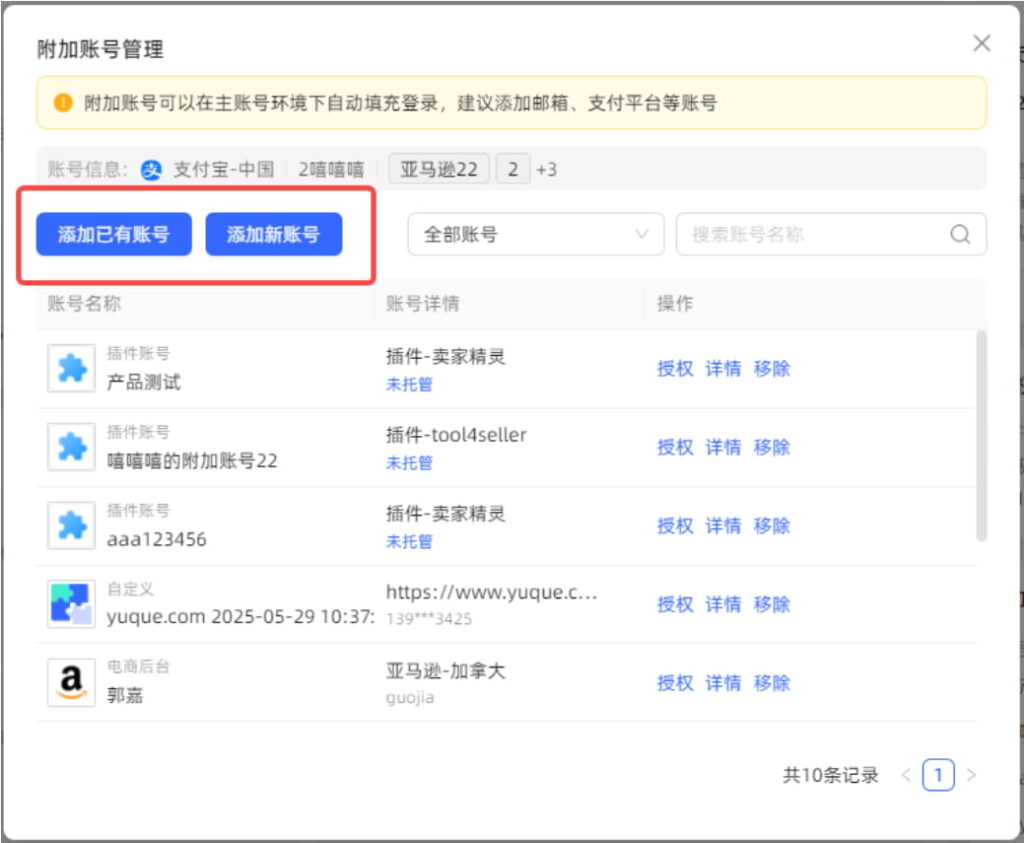The image size is (1024, 843).
Task: Select page 1 in pagination
Action: pos(938,775)
